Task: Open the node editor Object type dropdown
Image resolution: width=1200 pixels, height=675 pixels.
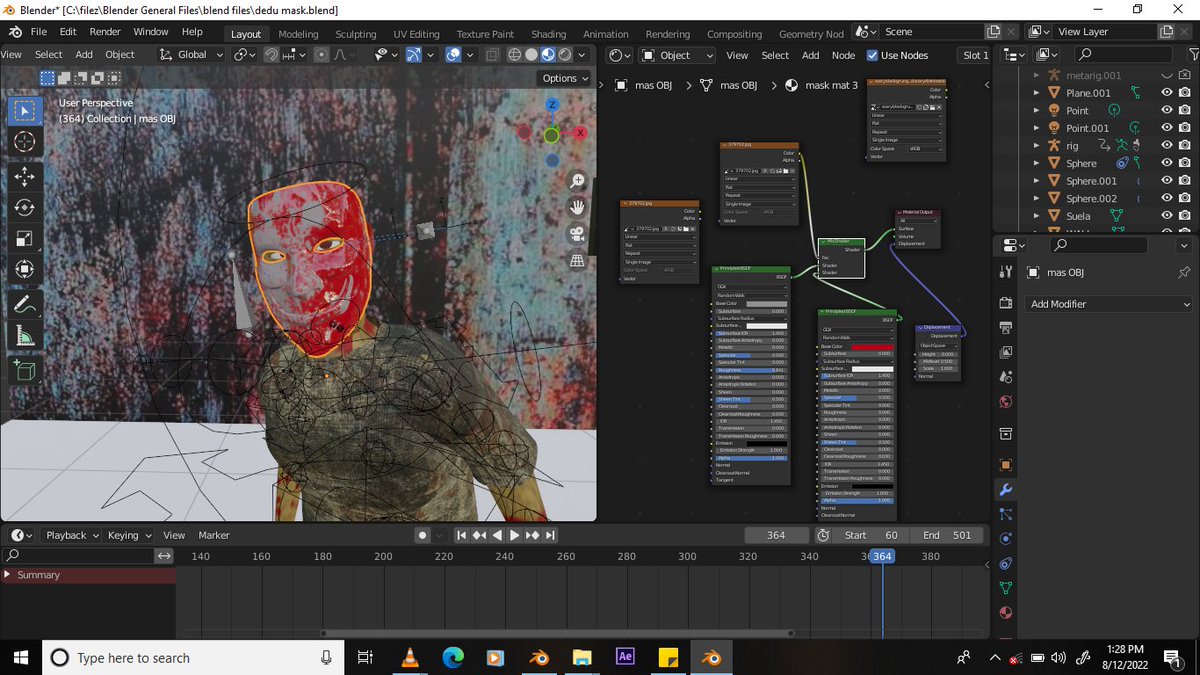Action: (x=679, y=55)
